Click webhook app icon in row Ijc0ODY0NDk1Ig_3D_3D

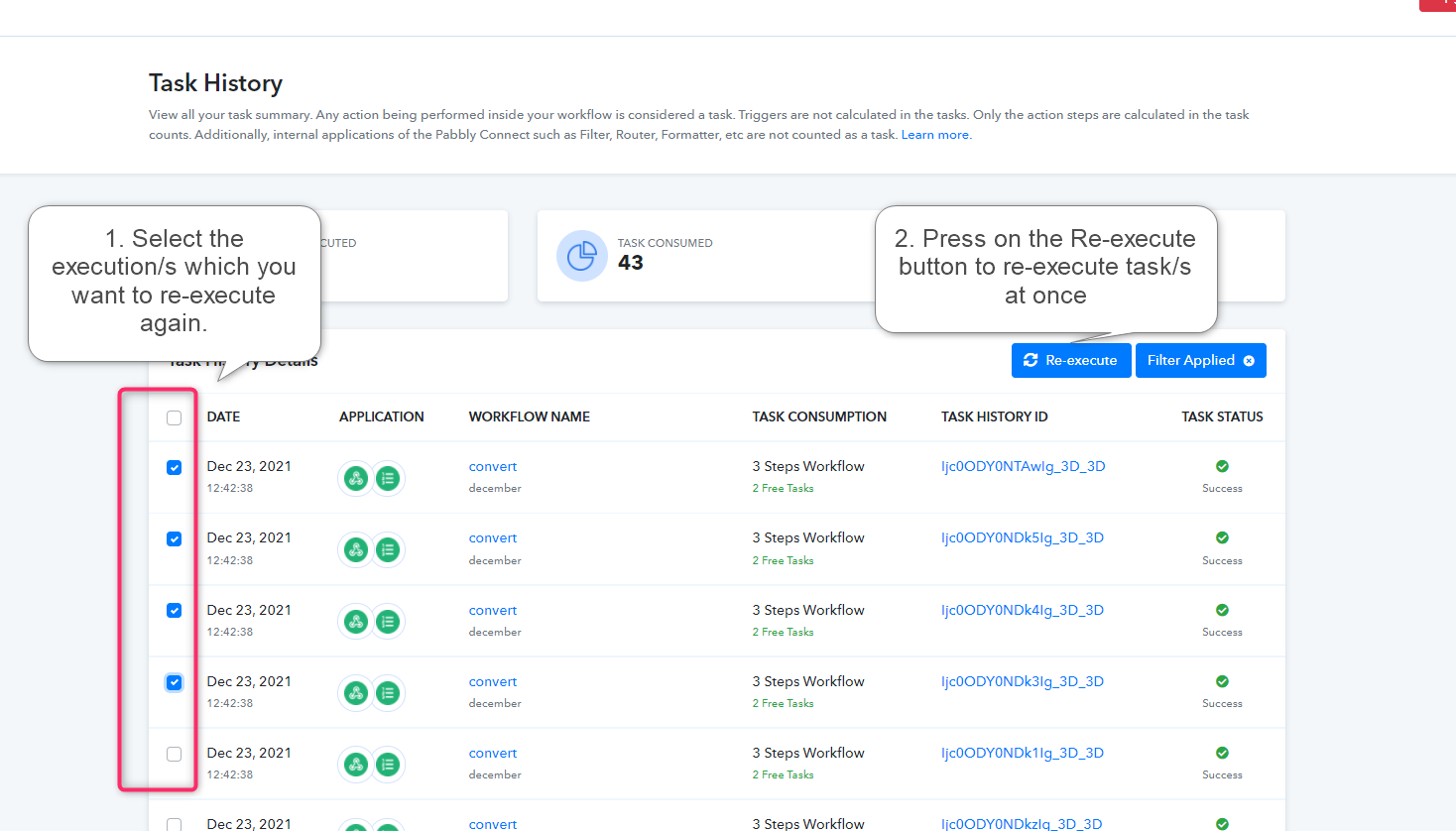tap(356, 765)
